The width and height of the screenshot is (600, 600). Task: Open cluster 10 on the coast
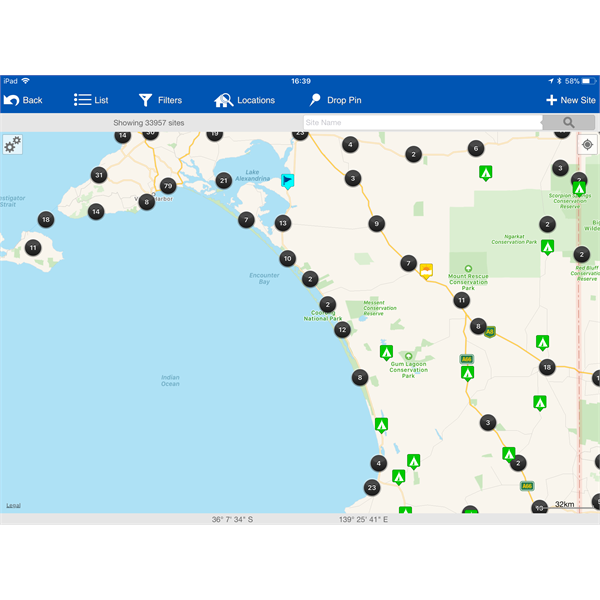287,259
